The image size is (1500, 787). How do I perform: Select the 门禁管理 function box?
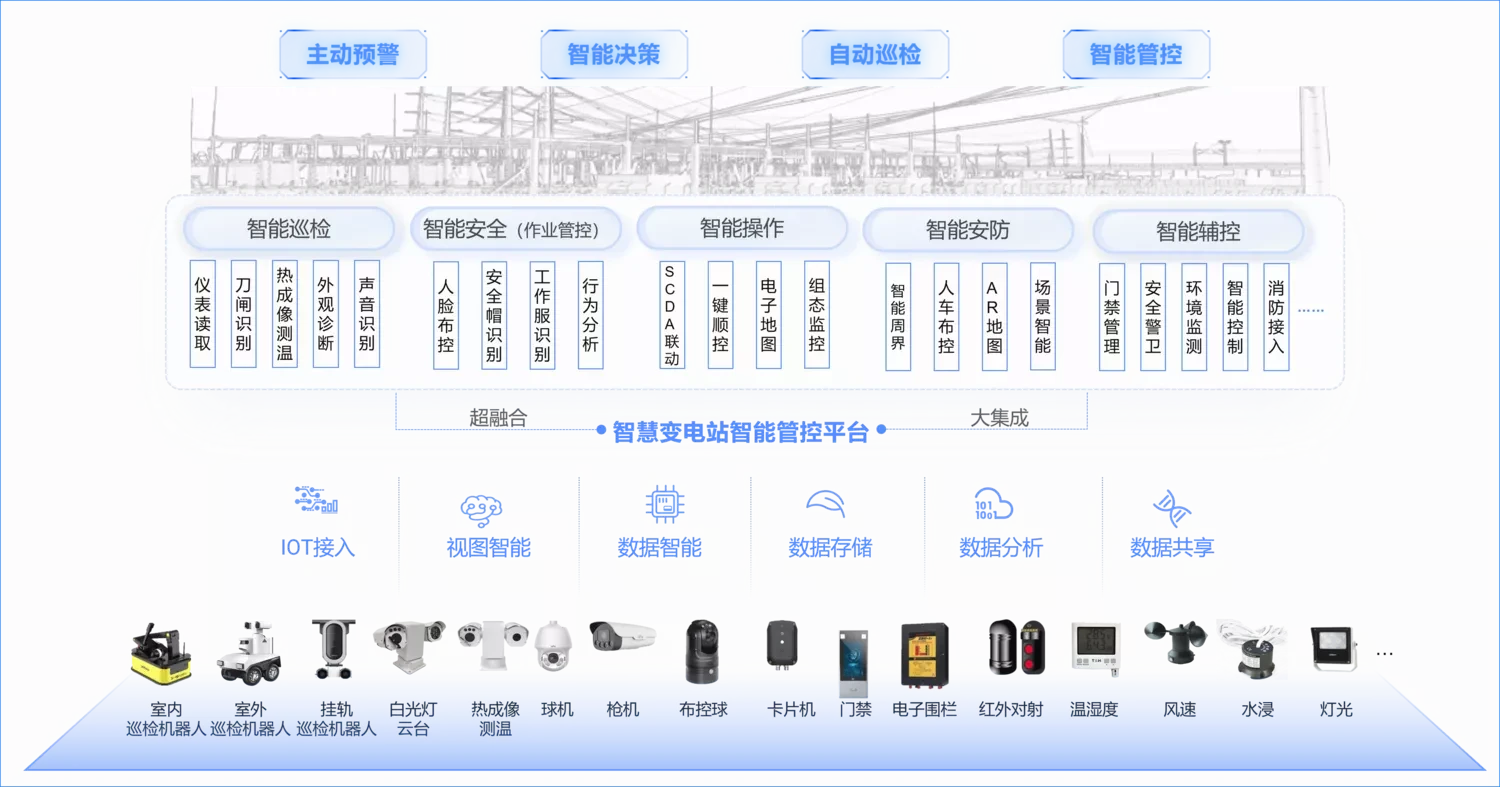[x=1112, y=317]
